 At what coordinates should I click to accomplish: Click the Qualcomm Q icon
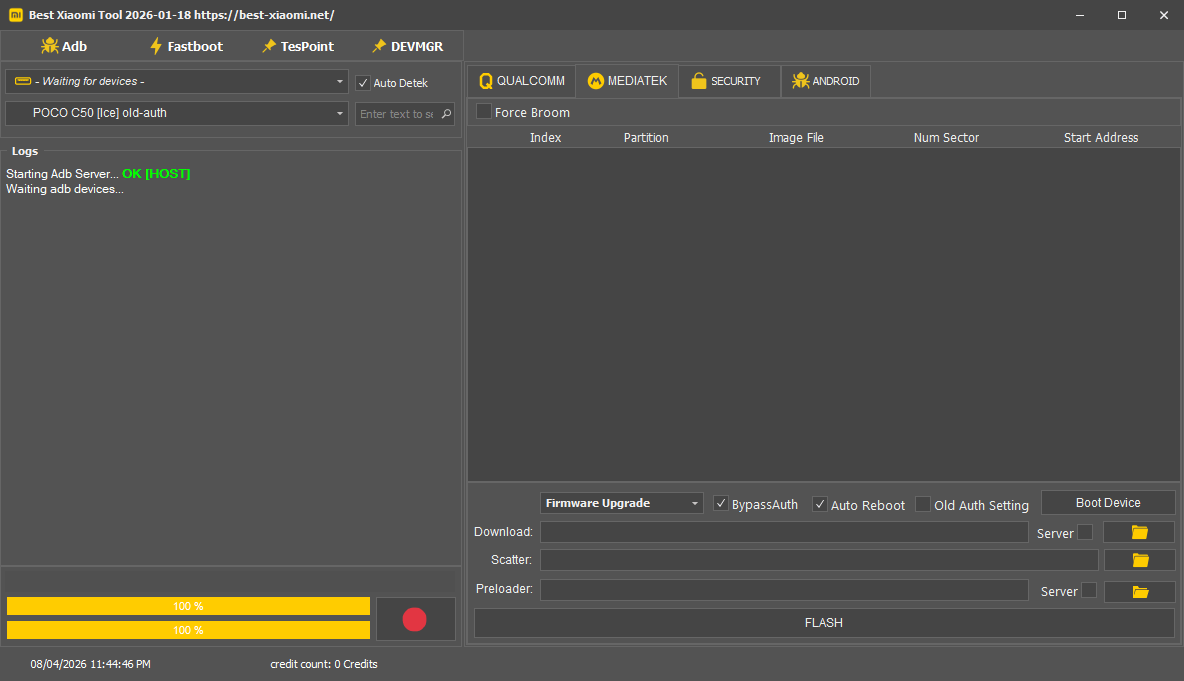tap(487, 81)
